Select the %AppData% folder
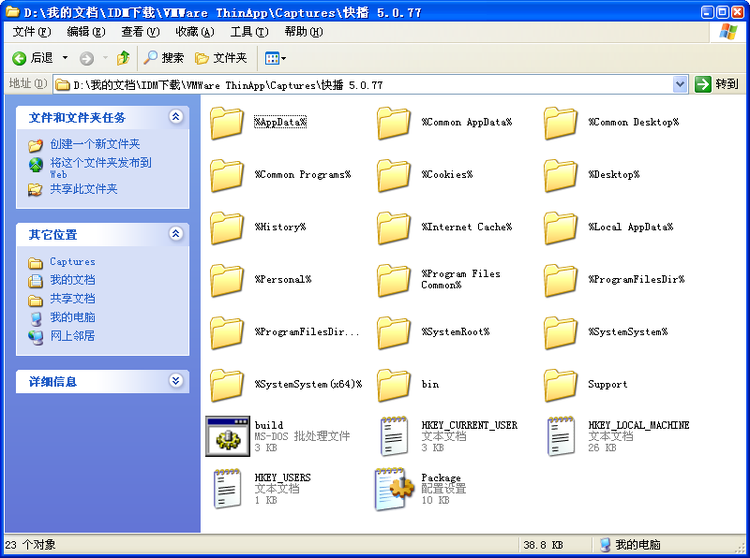750x558 pixels. click(228, 123)
